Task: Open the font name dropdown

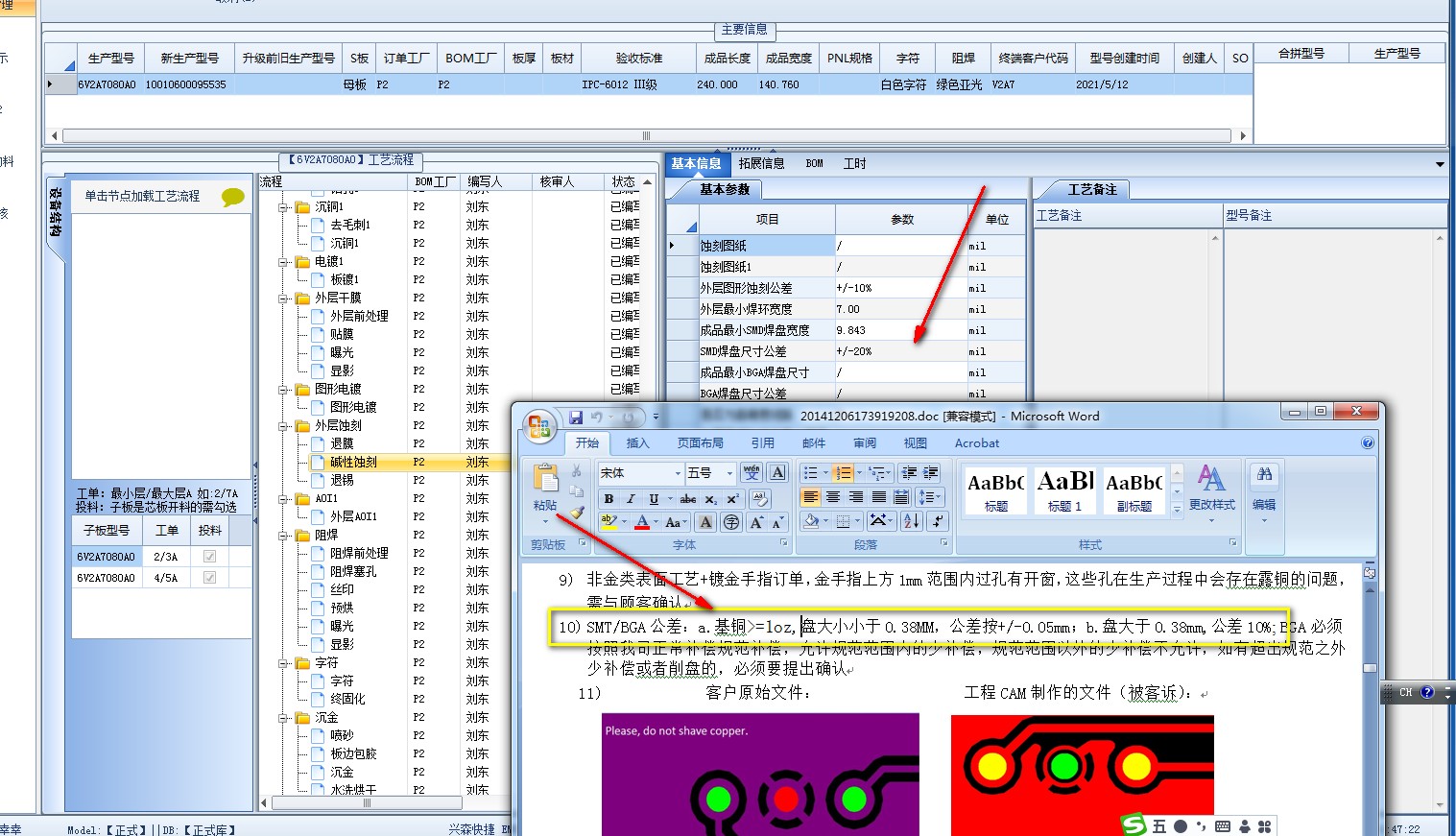Action: tap(678, 473)
